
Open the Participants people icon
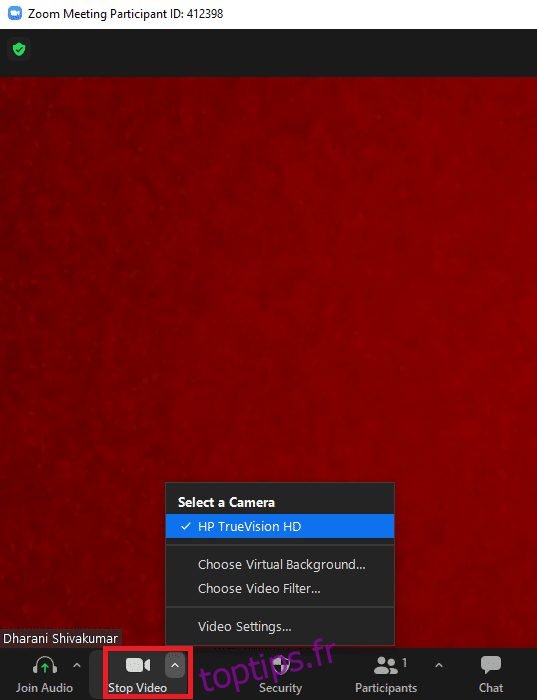click(386, 666)
